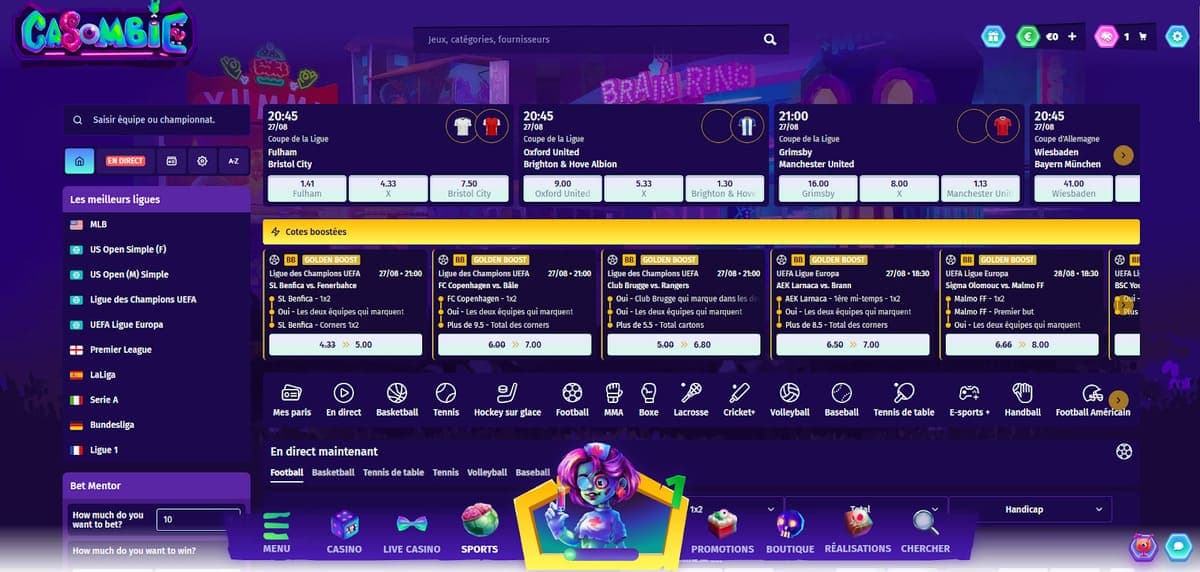The image size is (1200, 572).
Task: Open the shopping cart icon
Action: tap(1143, 37)
